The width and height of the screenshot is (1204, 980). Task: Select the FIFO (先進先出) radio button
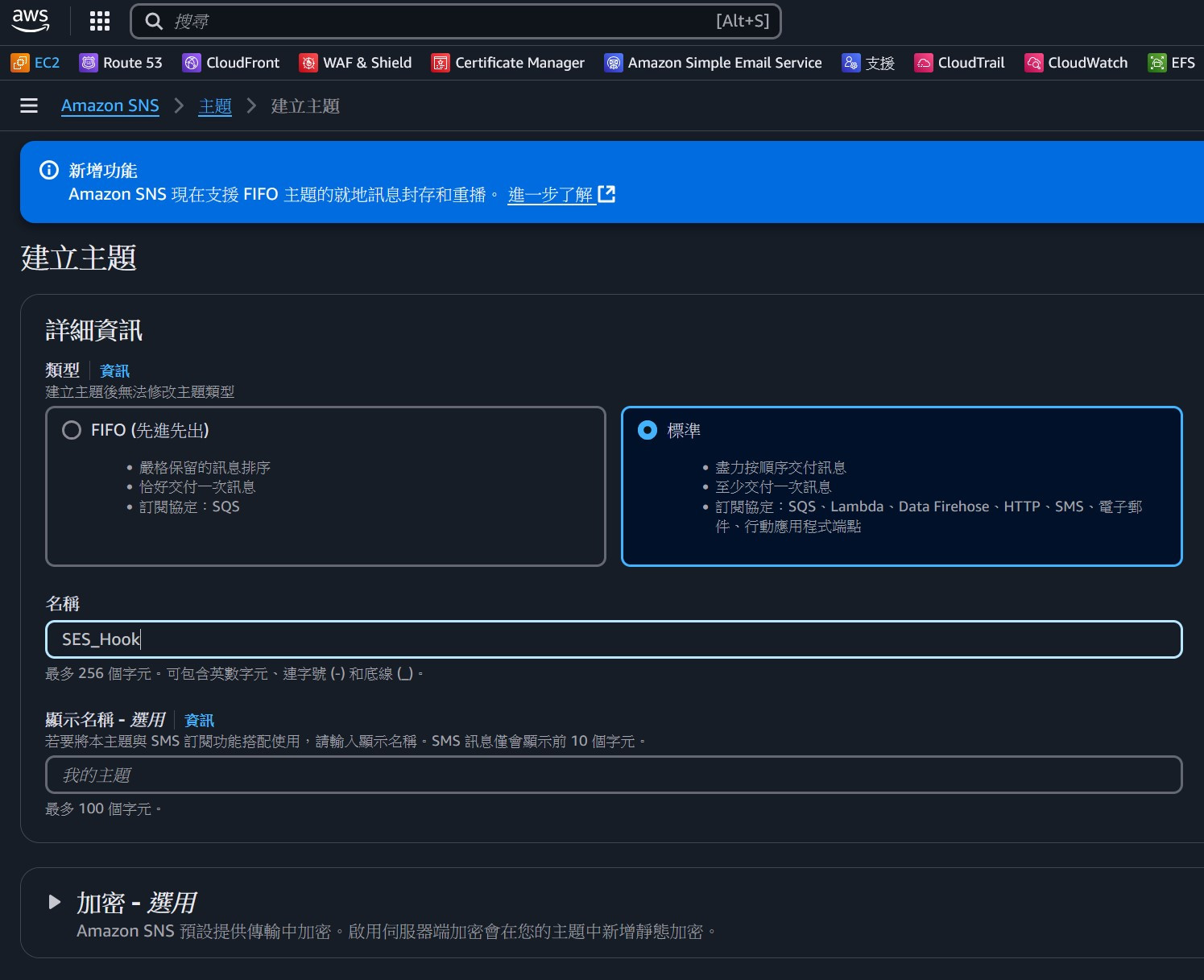pos(72,430)
